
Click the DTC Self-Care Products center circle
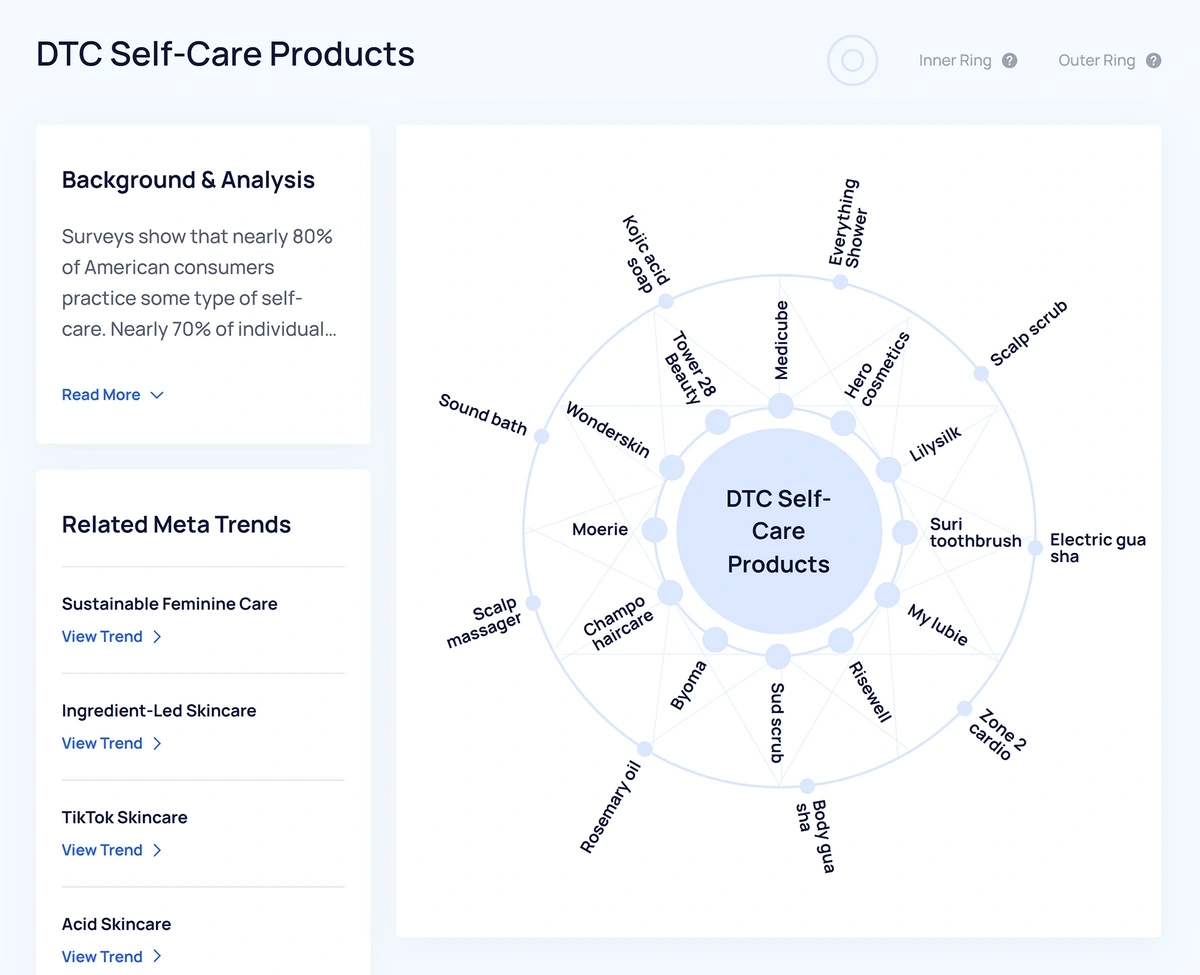(778, 530)
